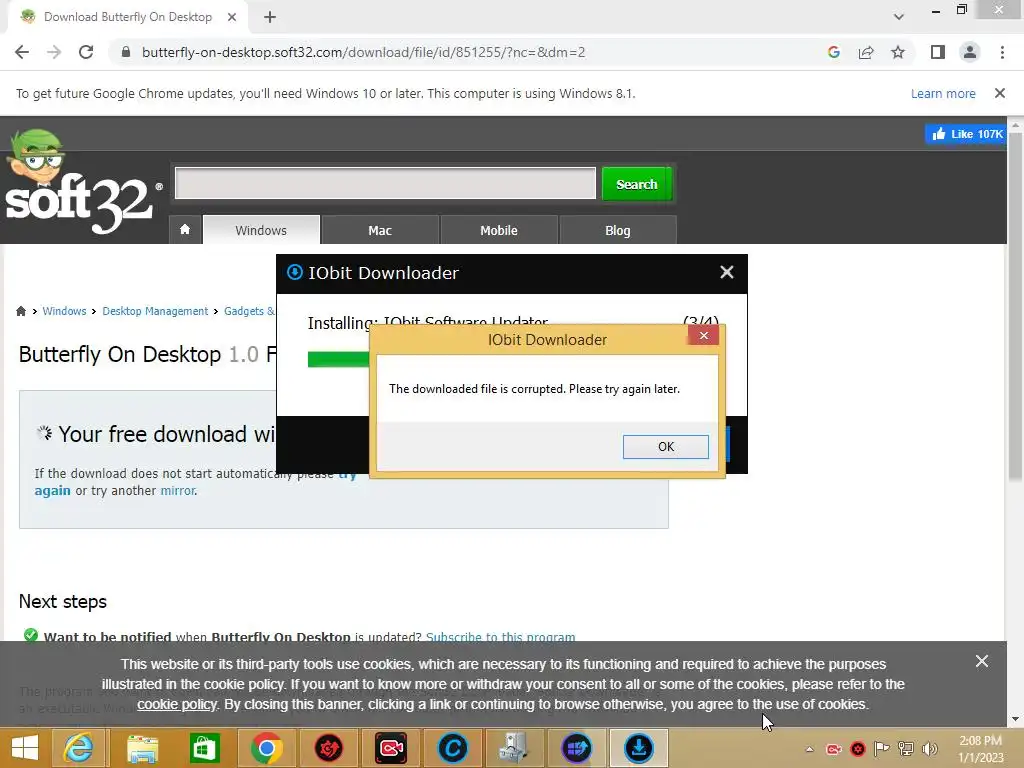Click the breadcrumb home icon
Image resolution: width=1024 pixels, height=768 pixels.
[x=21, y=311]
